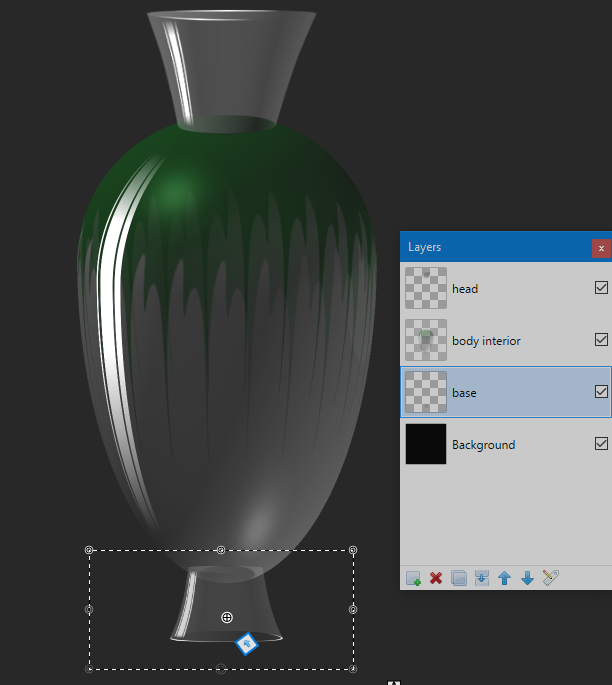Click the top-left selection corner handle
Screen dimensions: 612x685
(x=89, y=550)
